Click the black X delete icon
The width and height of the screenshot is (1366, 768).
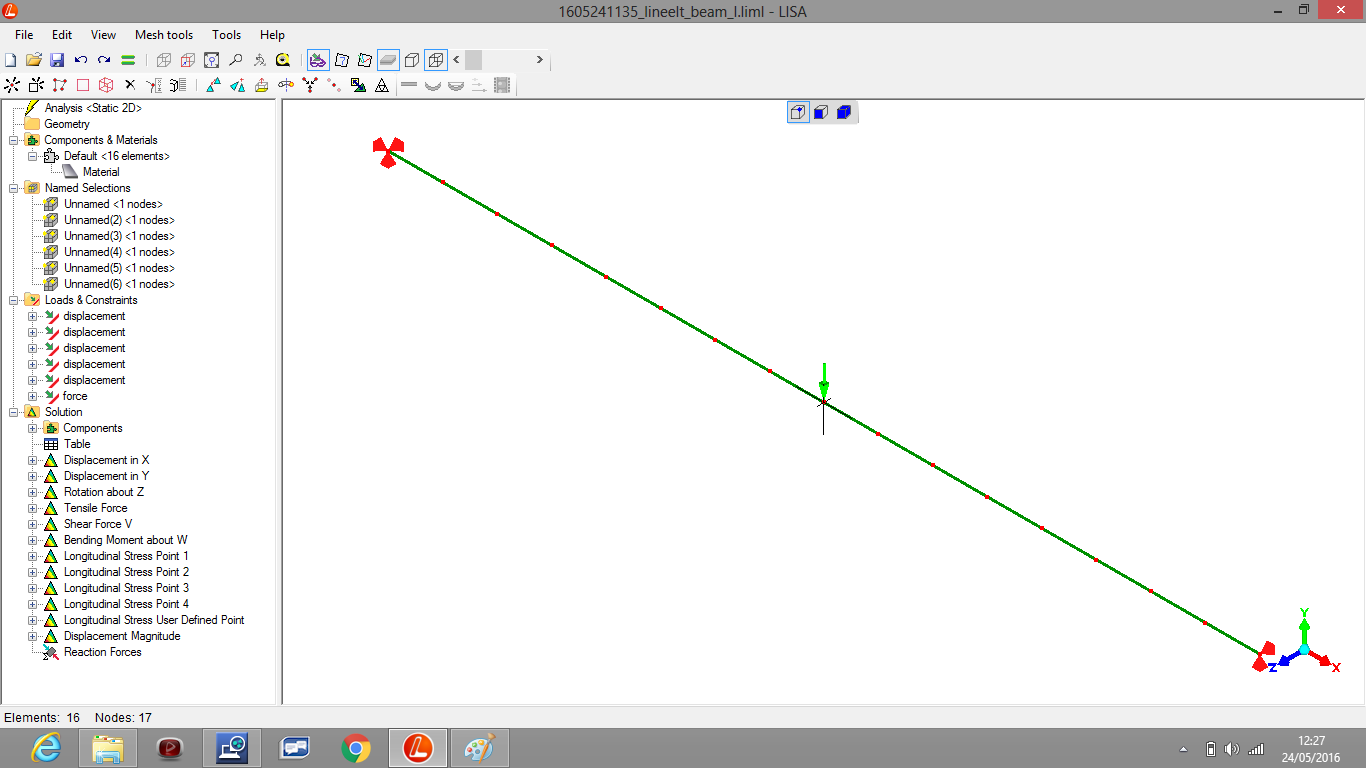tap(129, 86)
